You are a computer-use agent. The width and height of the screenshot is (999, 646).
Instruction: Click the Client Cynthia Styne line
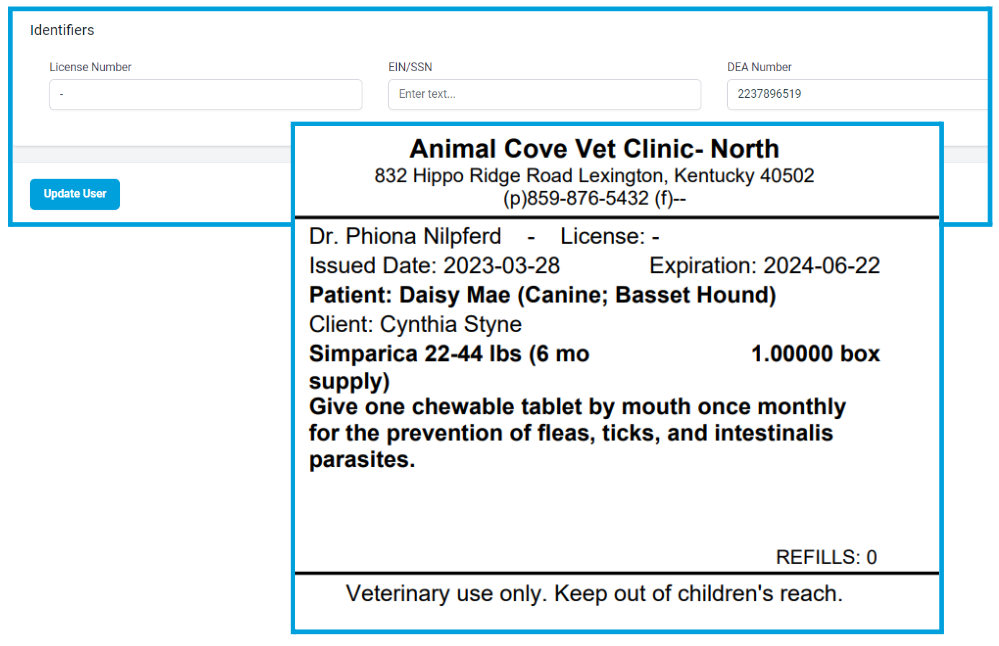(415, 324)
